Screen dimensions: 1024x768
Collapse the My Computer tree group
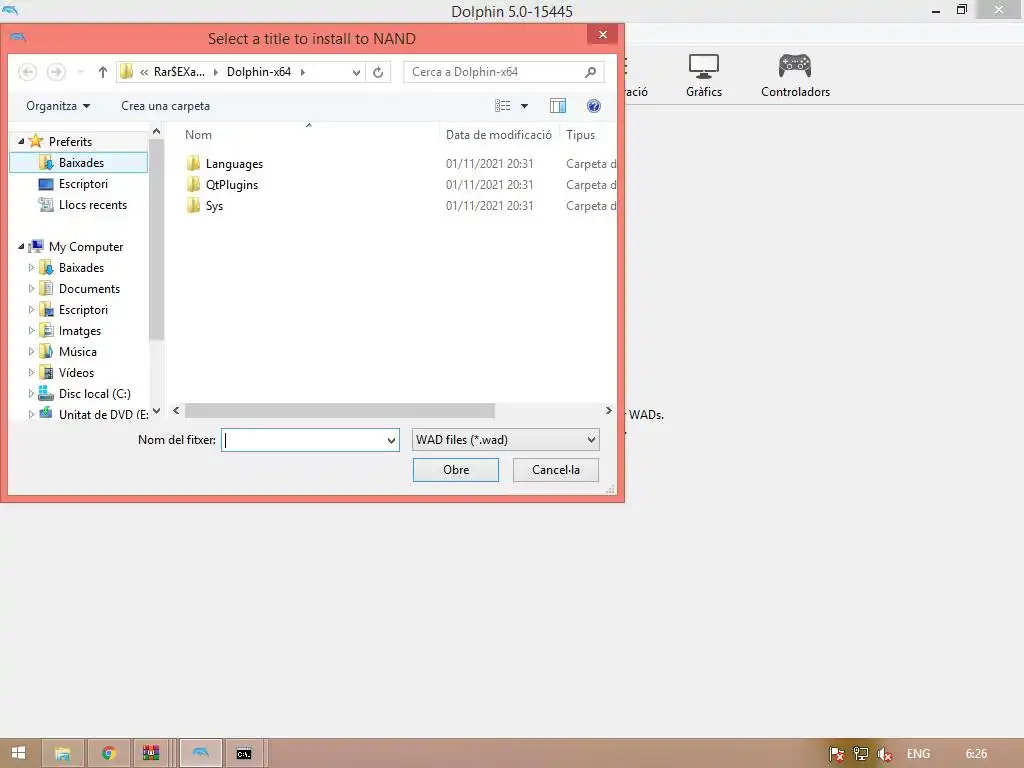click(21, 246)
